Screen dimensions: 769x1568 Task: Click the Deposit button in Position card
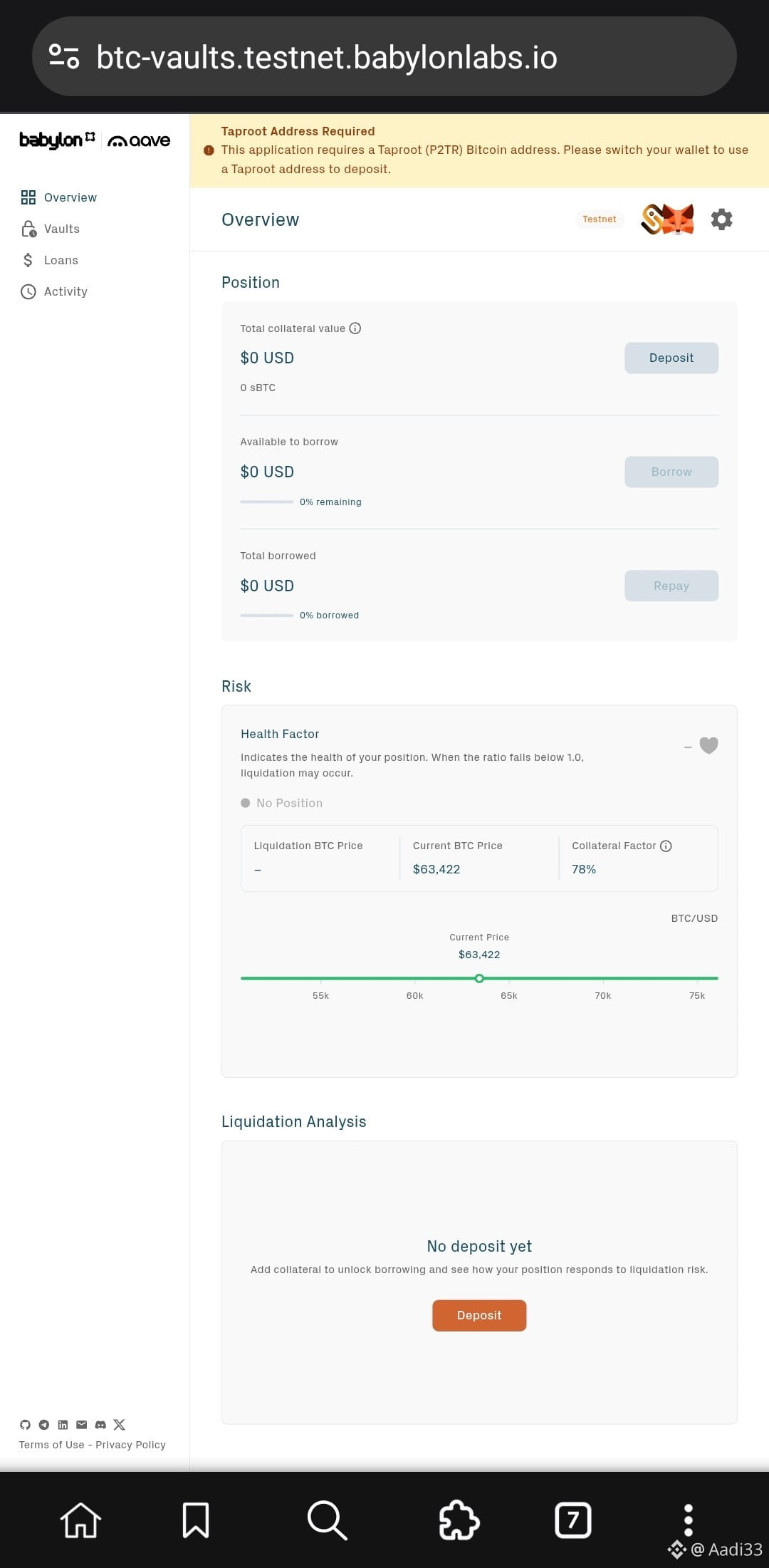[671, 358]
